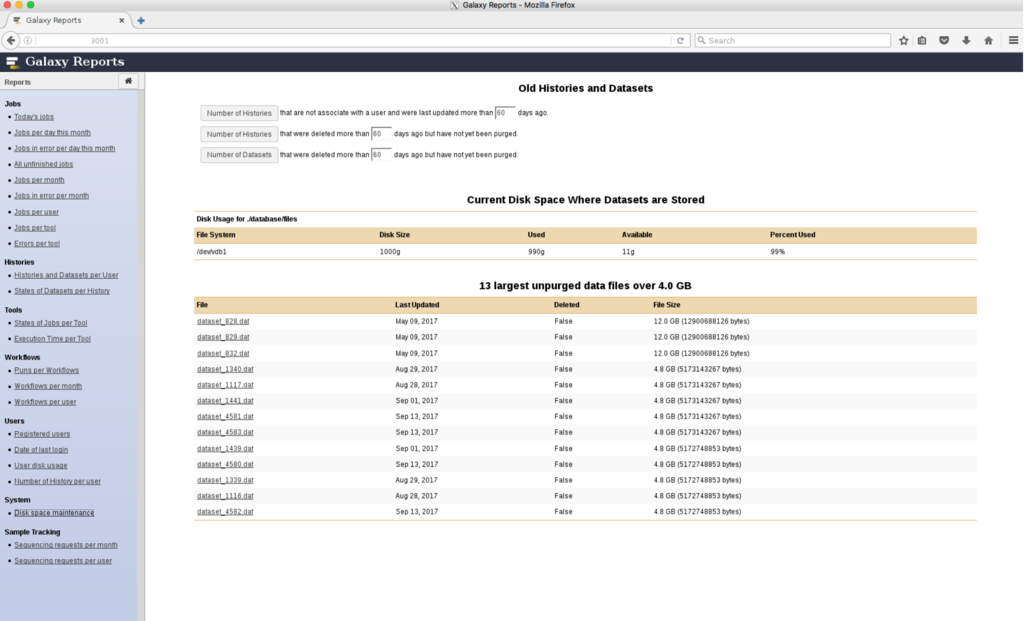Click the 99% percent used value

tap(778, 252)
